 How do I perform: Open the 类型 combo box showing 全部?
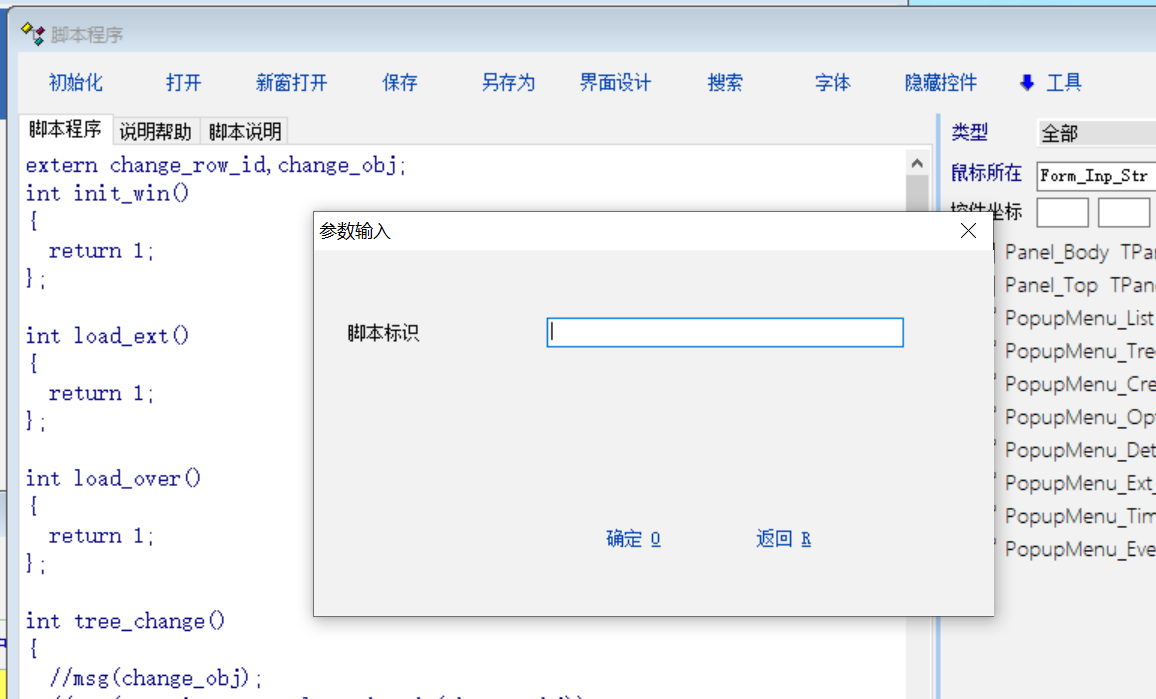[1095, 133]
